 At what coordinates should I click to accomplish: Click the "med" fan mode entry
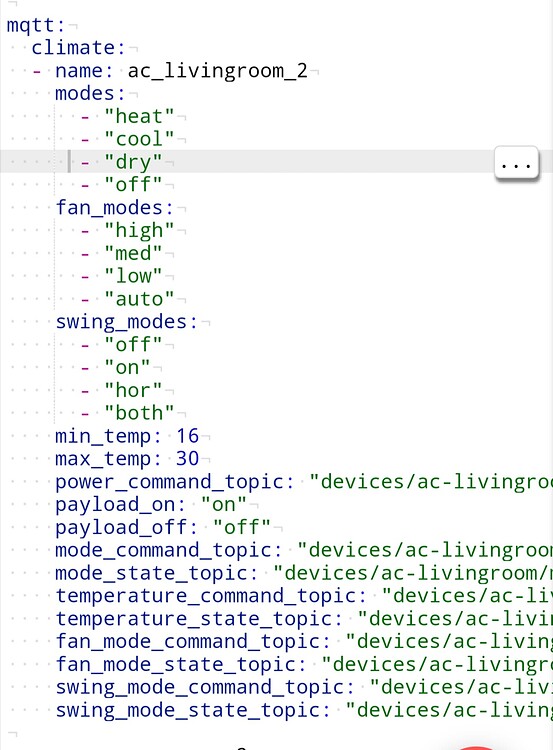133,253
